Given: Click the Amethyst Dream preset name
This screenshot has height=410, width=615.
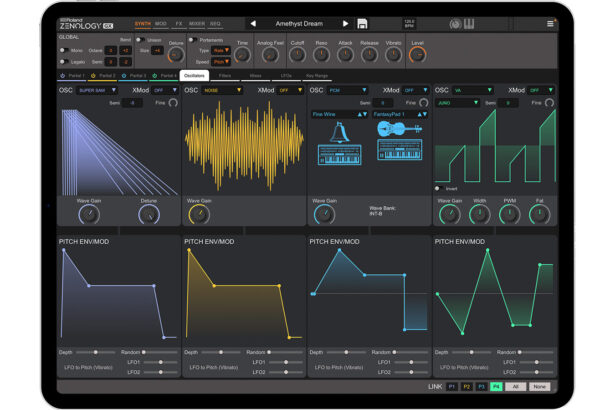Looking at the screenshot, I should coord(299,24).
